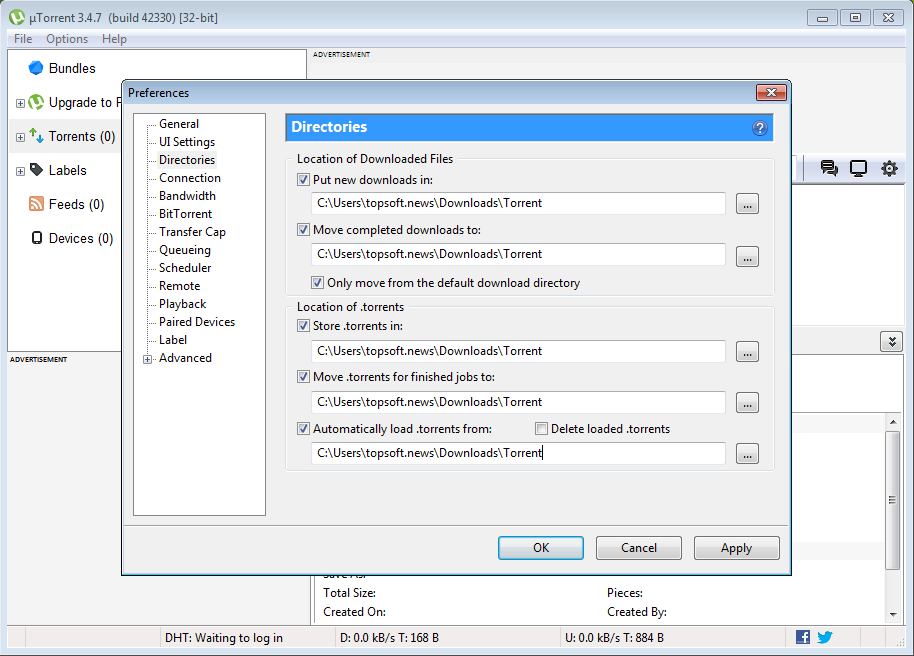Browse folder for 'Store .torrents in'

click(747, 352)
